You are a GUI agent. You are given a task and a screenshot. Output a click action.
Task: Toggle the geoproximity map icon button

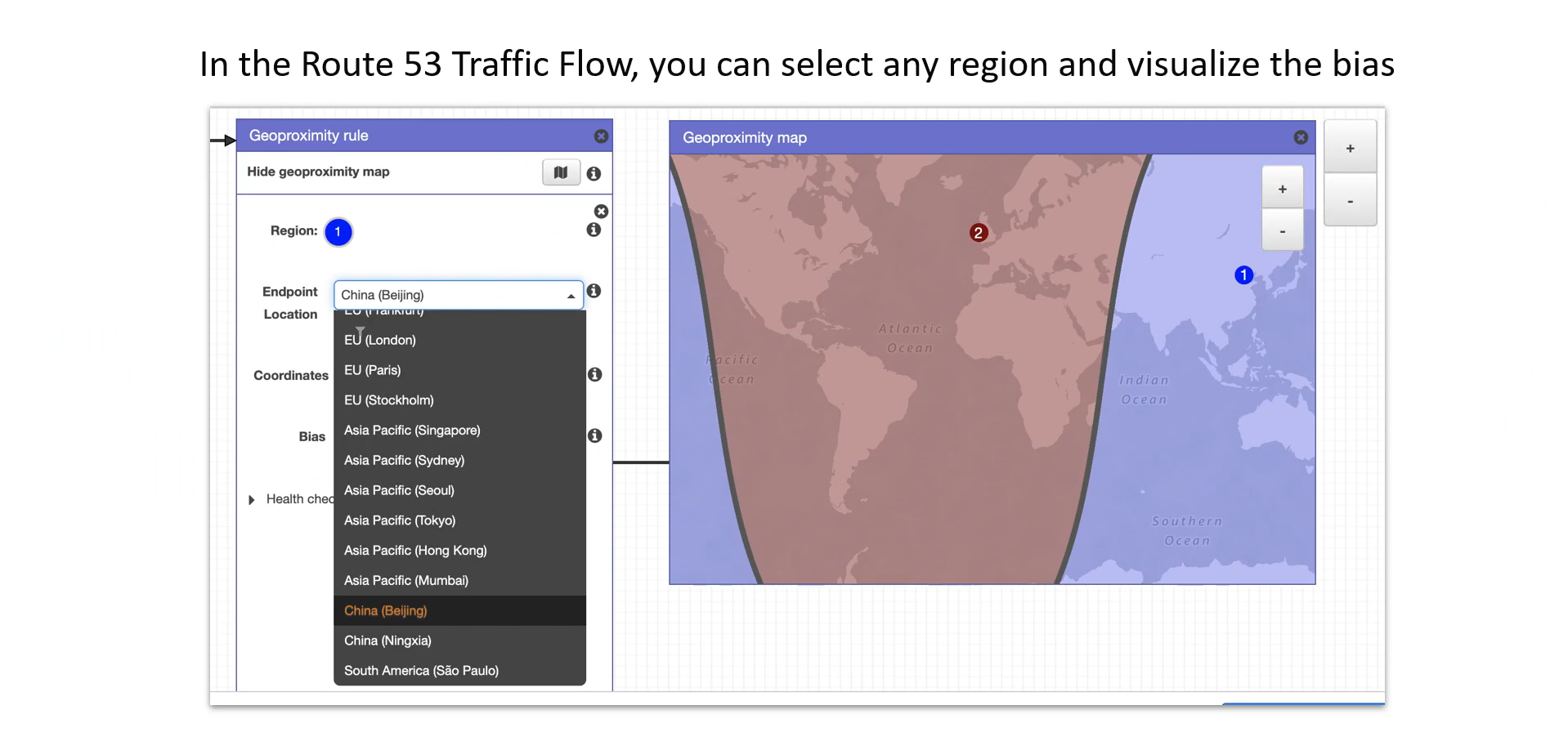pos(561,172)
